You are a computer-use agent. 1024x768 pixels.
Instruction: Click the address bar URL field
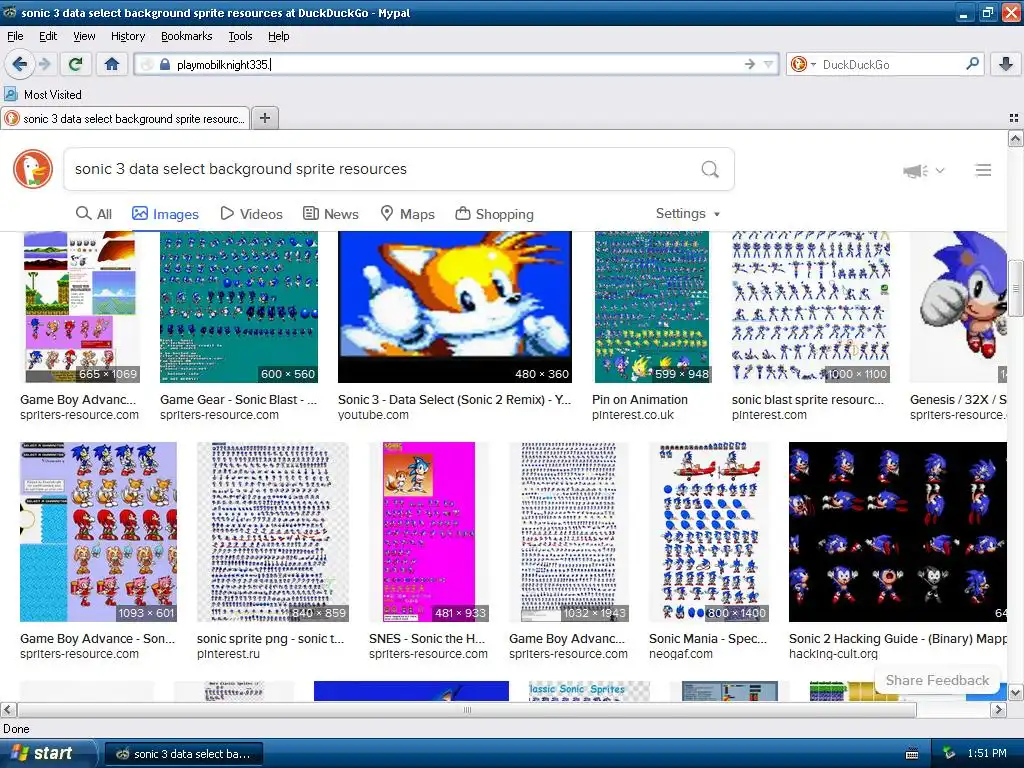point(457,65)
